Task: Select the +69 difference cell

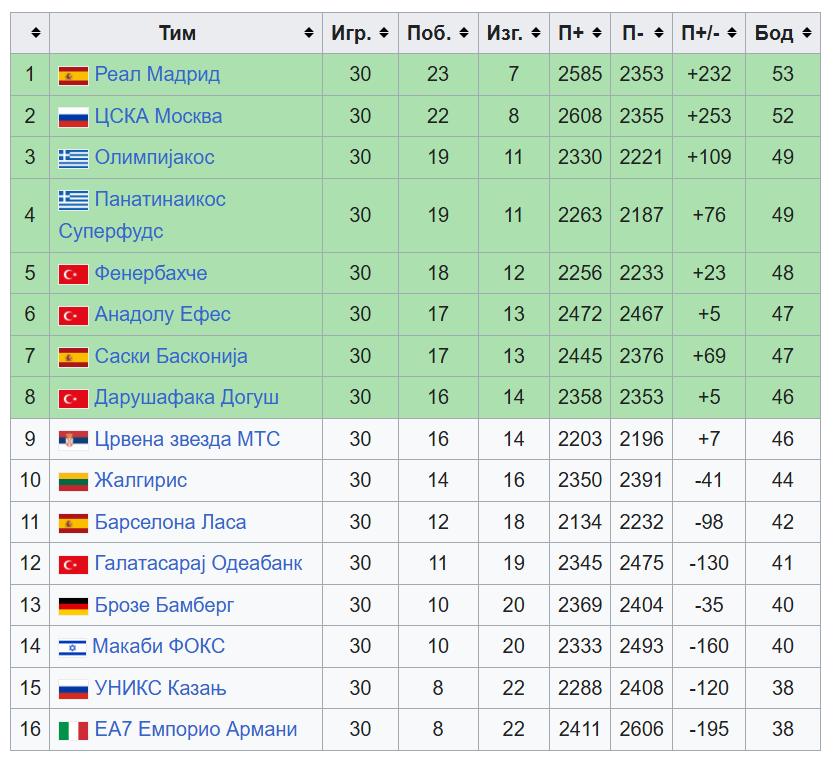Action: (709, 356)
